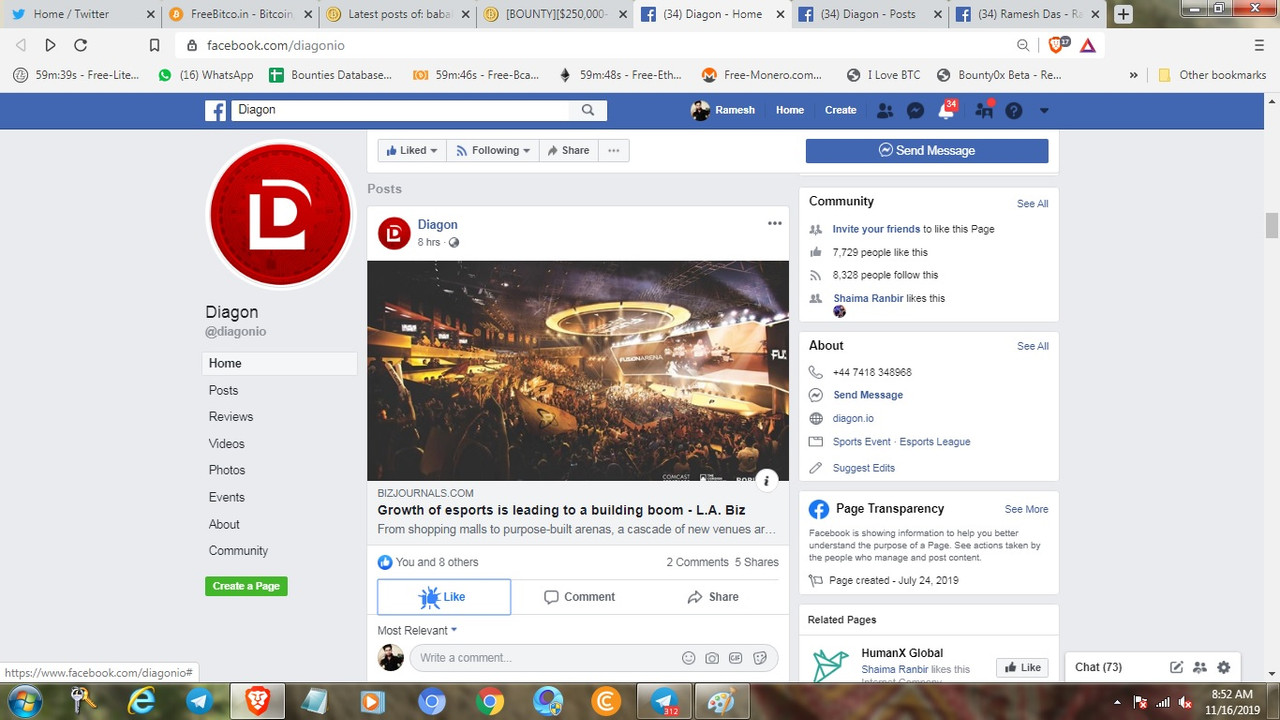Click See More in Page Transparency

click(x=1027, y=509)
